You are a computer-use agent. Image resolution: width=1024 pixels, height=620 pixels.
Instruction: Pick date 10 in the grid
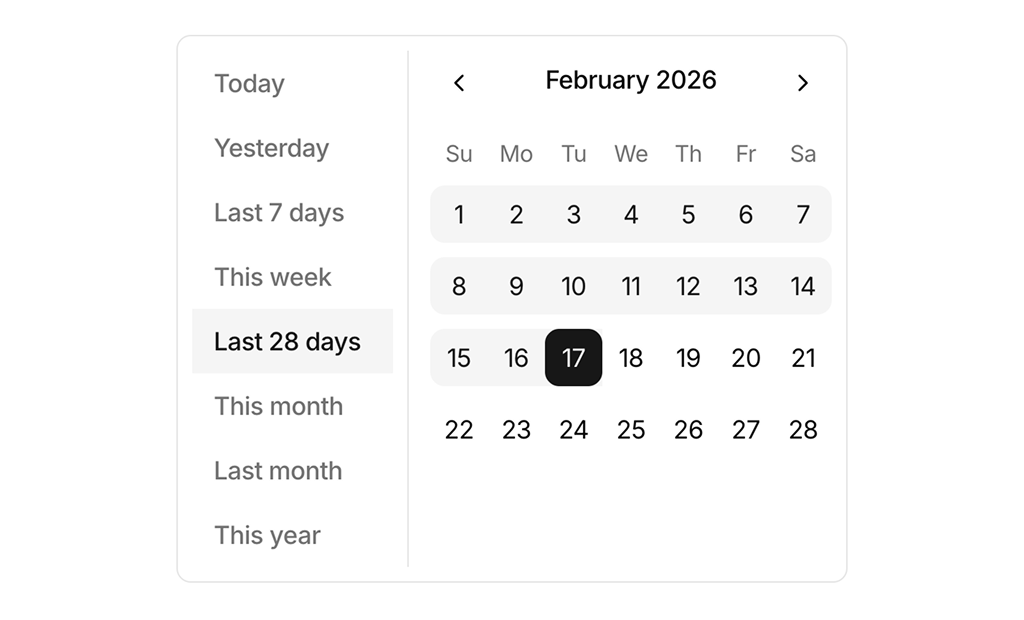(x=574, y=286)
